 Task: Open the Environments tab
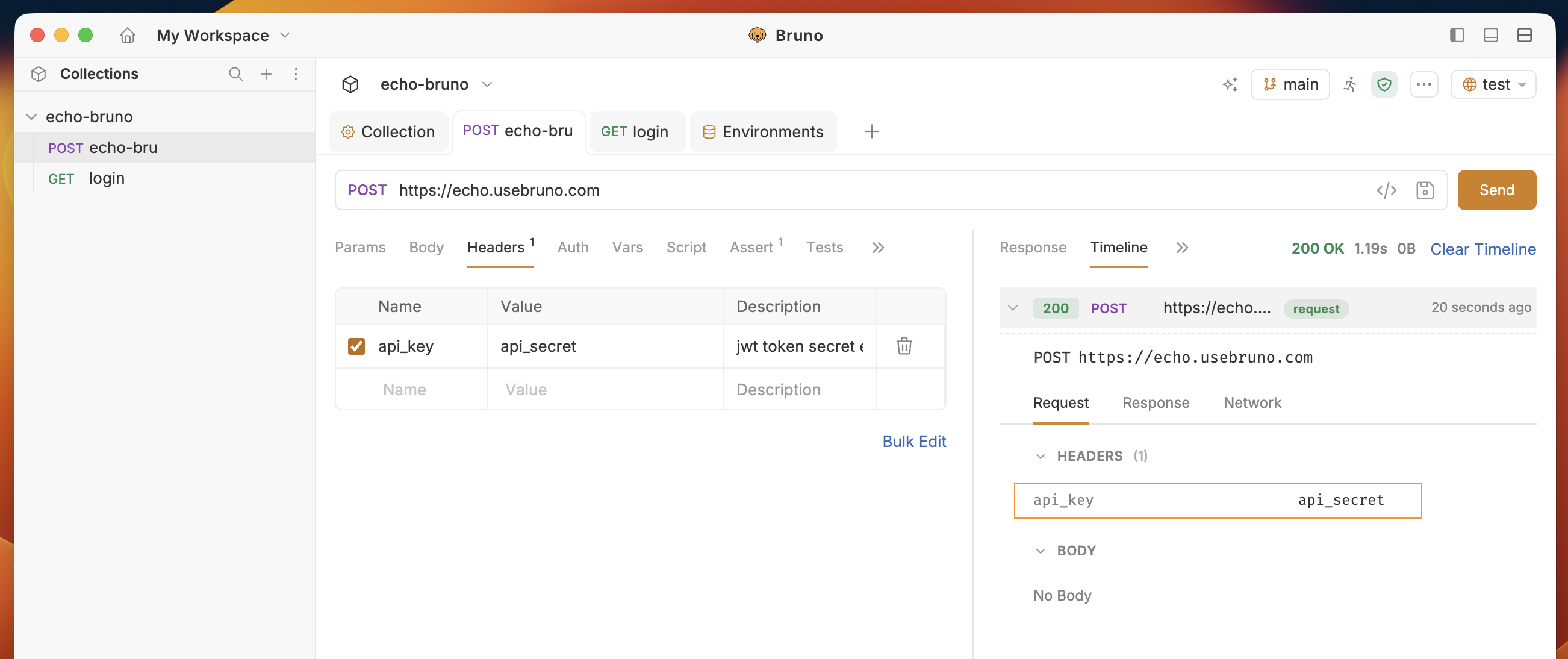click(764, 131)
